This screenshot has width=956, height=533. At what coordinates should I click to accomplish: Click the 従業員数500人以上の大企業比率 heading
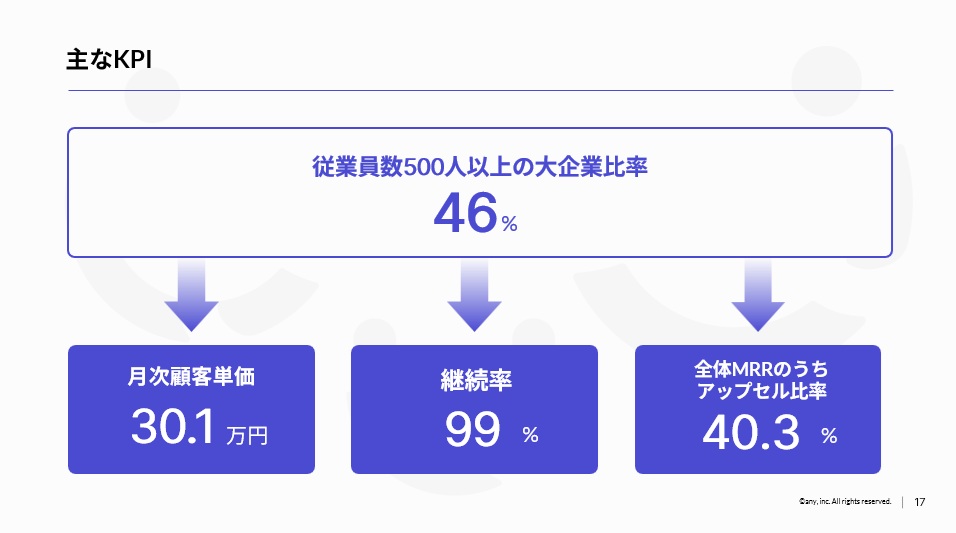[x=480, y=166]
